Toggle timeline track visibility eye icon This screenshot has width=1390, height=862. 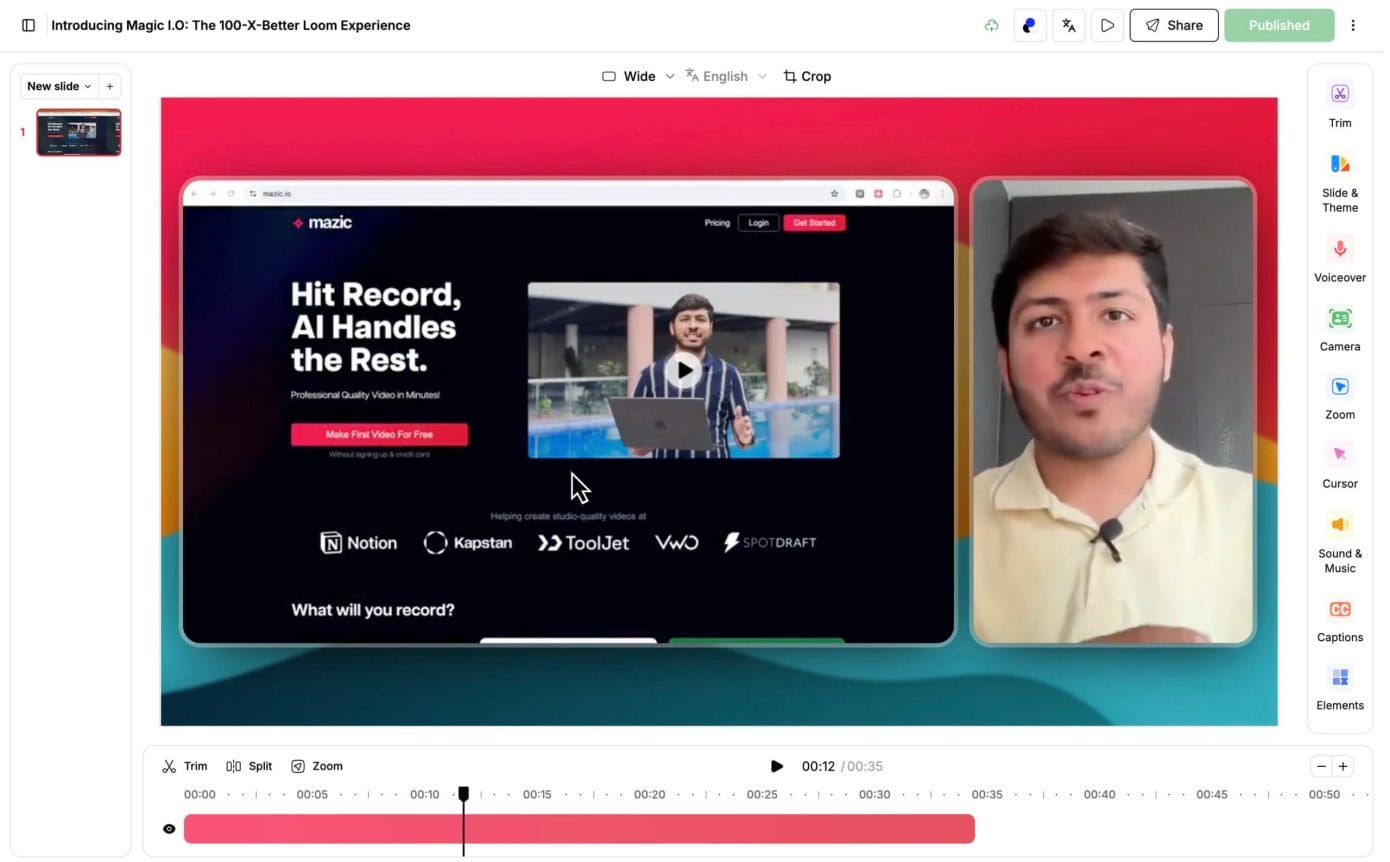click(169, 829)
